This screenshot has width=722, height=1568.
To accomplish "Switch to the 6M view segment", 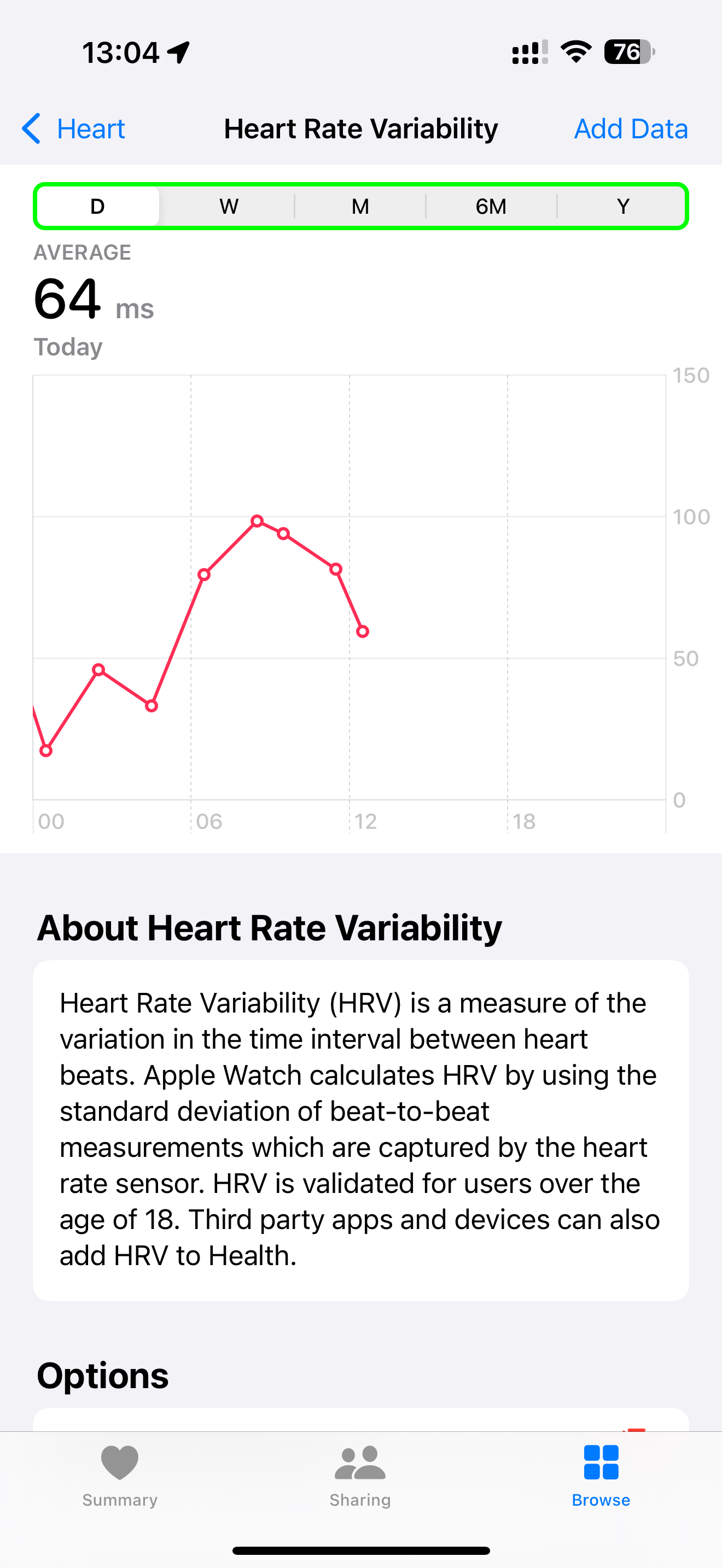I will click(x=491, y=206).
